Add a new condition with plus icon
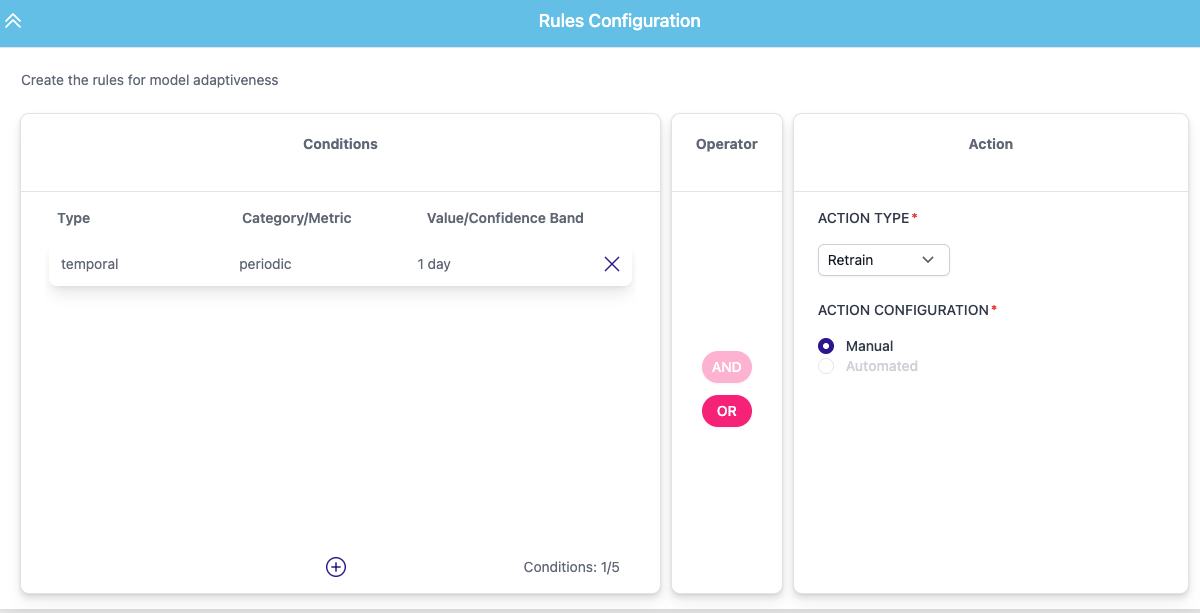Screen dimensions: 1200x613 click(x=336, y=567)
